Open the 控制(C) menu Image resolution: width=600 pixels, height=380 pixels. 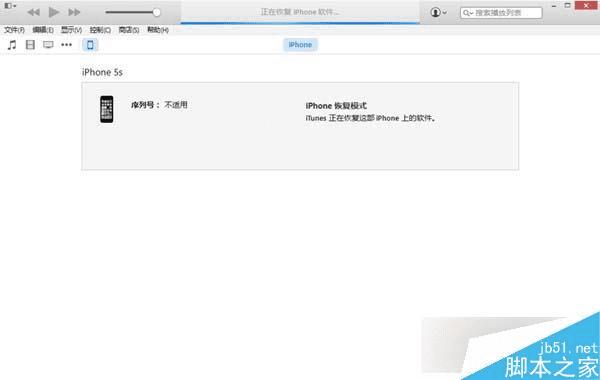pos(100,30)
